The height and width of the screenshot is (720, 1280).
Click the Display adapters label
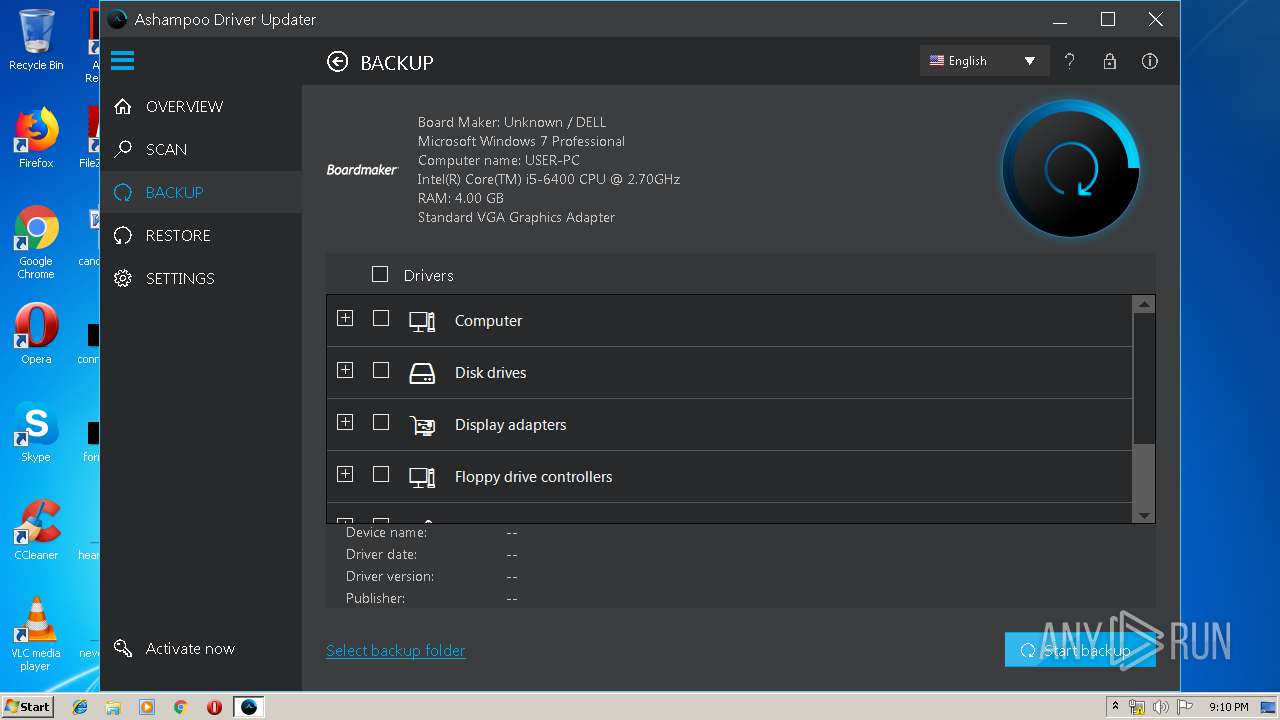(x=510, y=425)
